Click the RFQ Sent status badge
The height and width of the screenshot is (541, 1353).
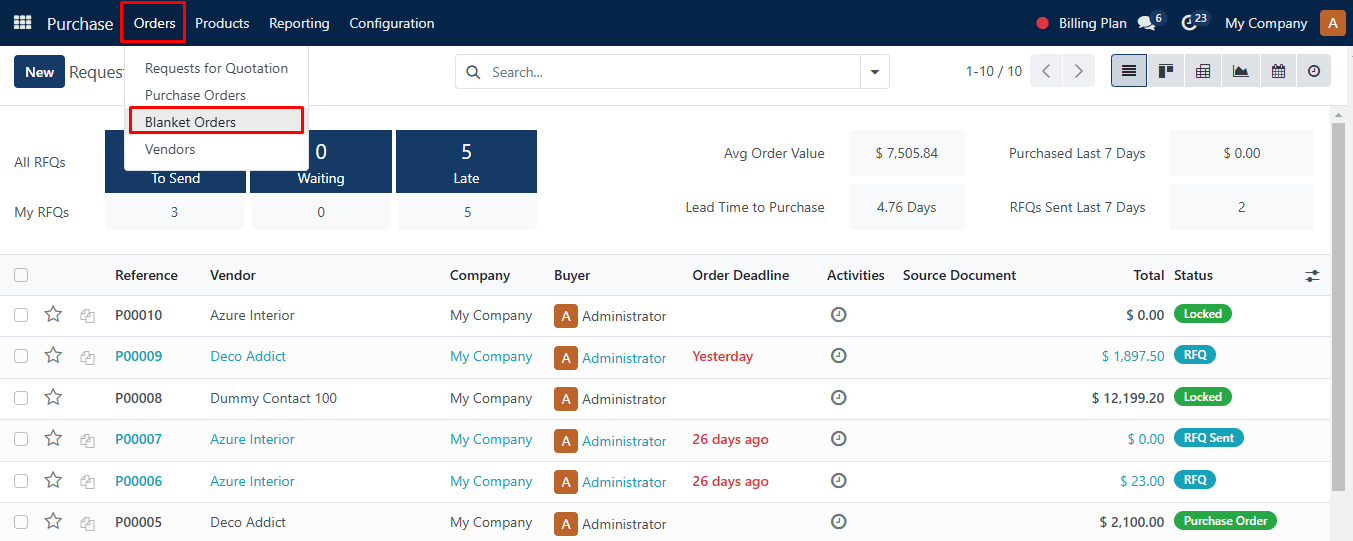click(x=1208, y=438)
